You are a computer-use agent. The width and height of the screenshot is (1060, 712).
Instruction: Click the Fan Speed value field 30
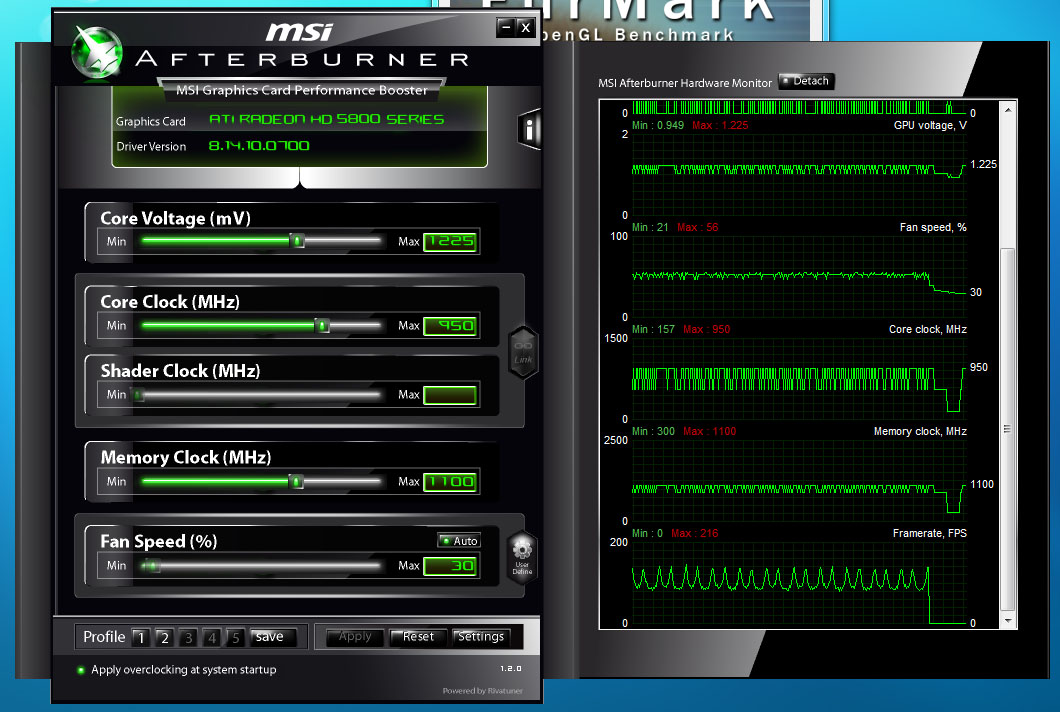[x=451, y=566]
